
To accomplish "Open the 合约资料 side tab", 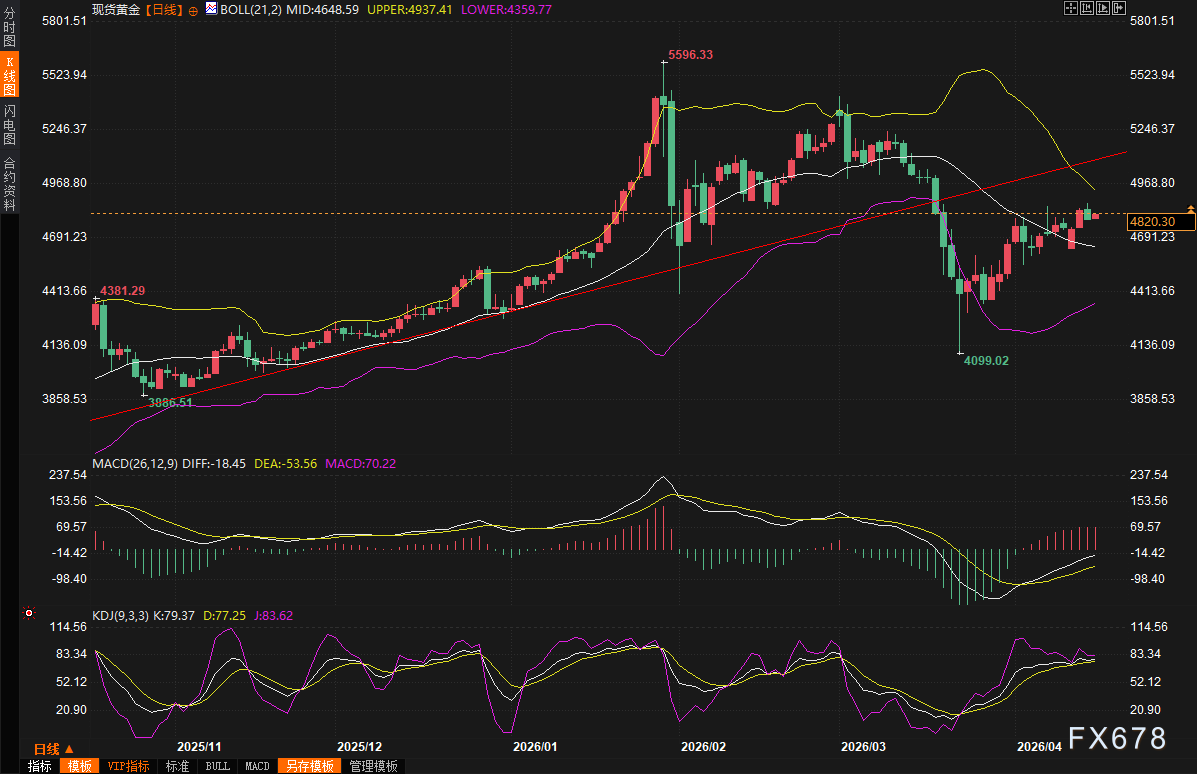I will click(9, 184).
